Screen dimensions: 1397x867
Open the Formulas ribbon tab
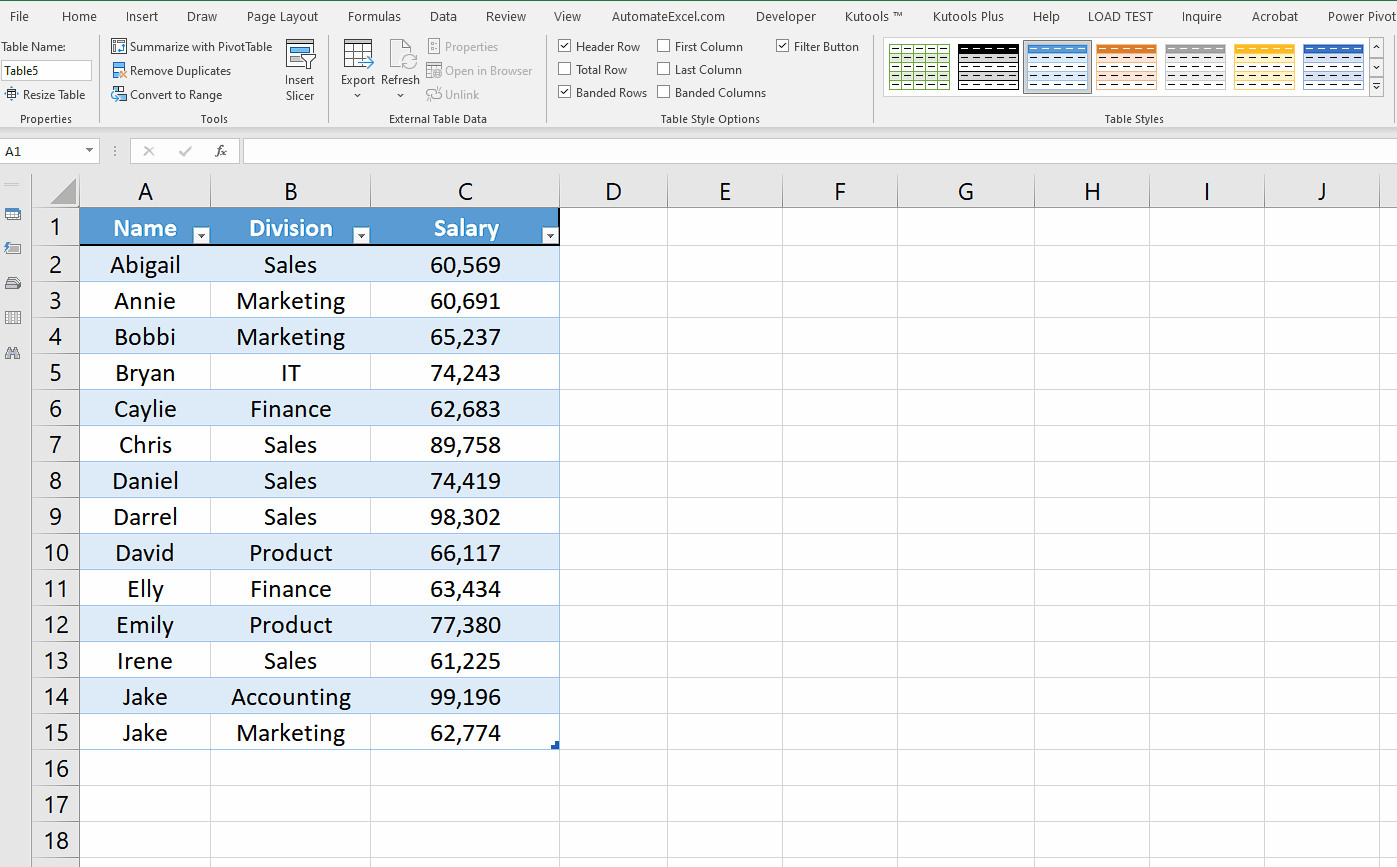(374, 16)
